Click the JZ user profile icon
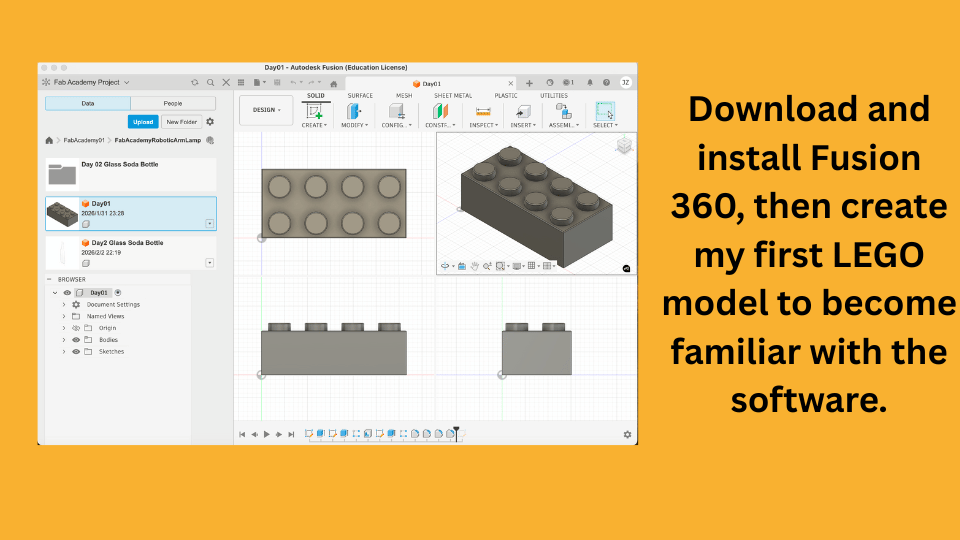The height and width of the screenshot is (540, 960). (626, 83)
